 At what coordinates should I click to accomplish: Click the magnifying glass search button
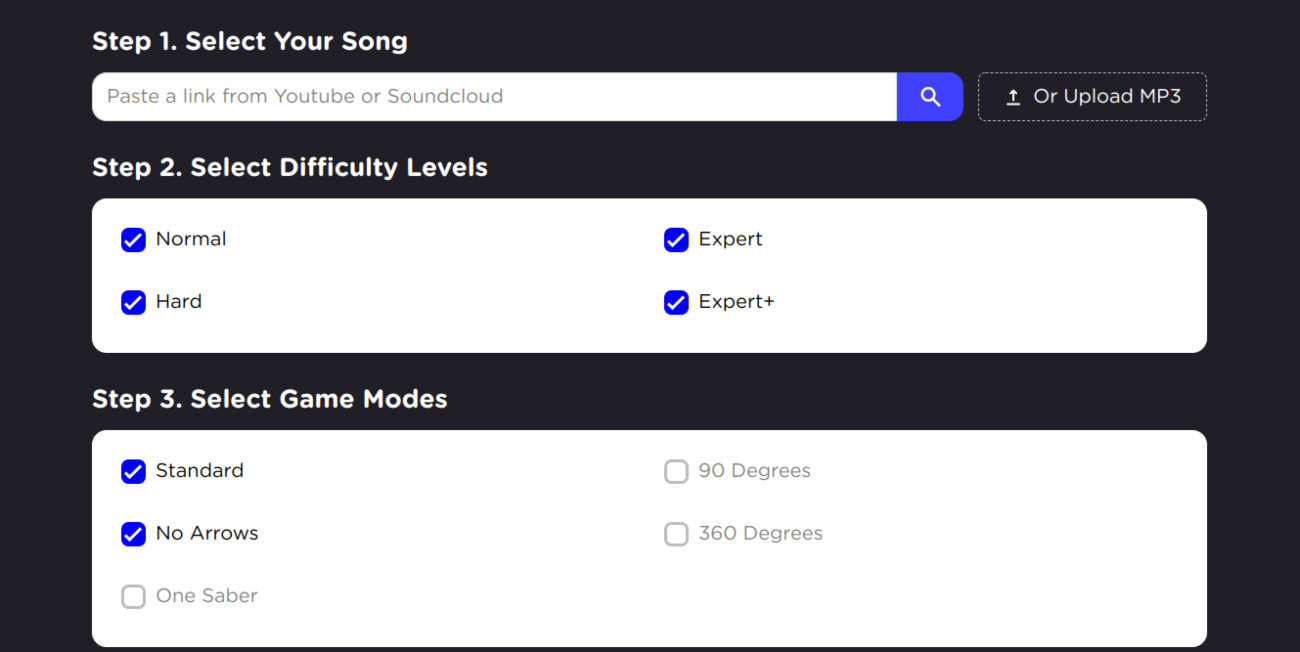click(930, 97)
